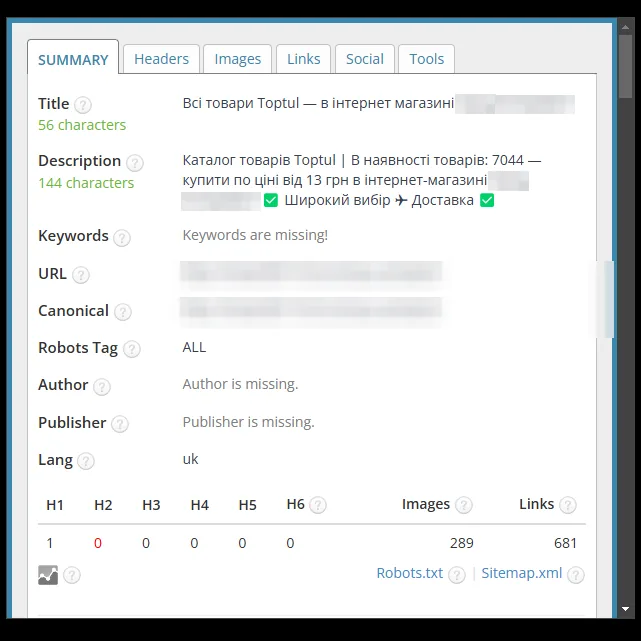Click the H1 column header
The width and height of the screenshot is (641, 641).
55,505
